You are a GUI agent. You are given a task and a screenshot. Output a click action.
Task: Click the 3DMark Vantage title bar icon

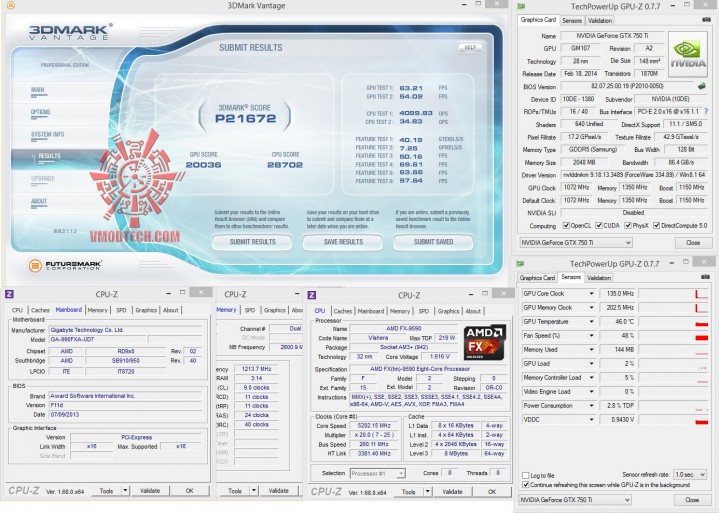tap(11, 6)
